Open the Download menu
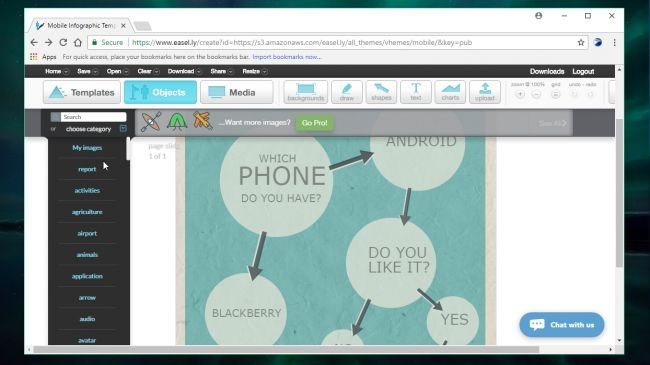Screen dimensions: 650x365 click(184, 71)
